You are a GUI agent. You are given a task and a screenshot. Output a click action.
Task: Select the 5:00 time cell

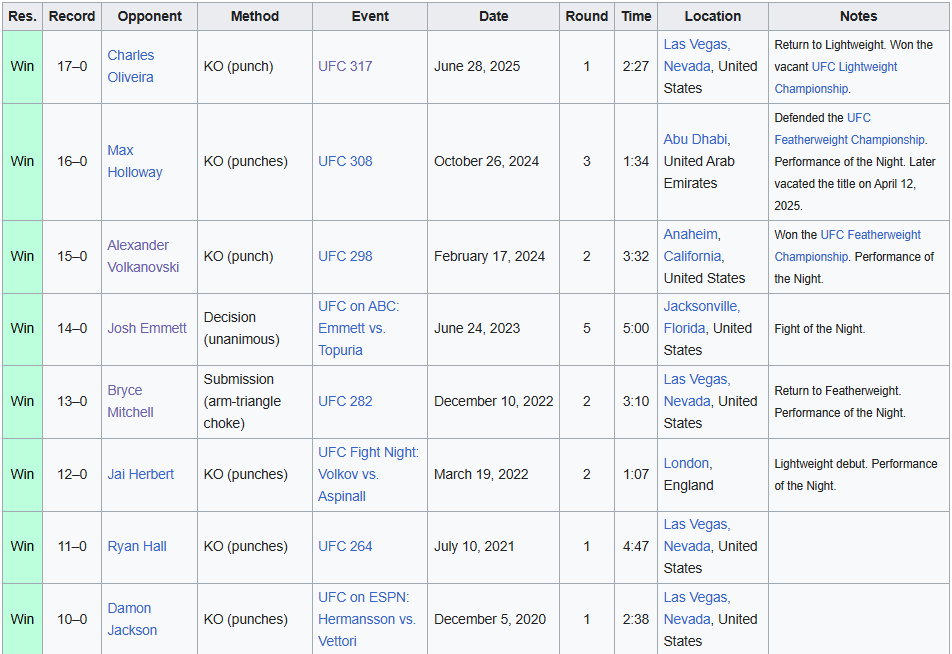(x=636, y=329)
